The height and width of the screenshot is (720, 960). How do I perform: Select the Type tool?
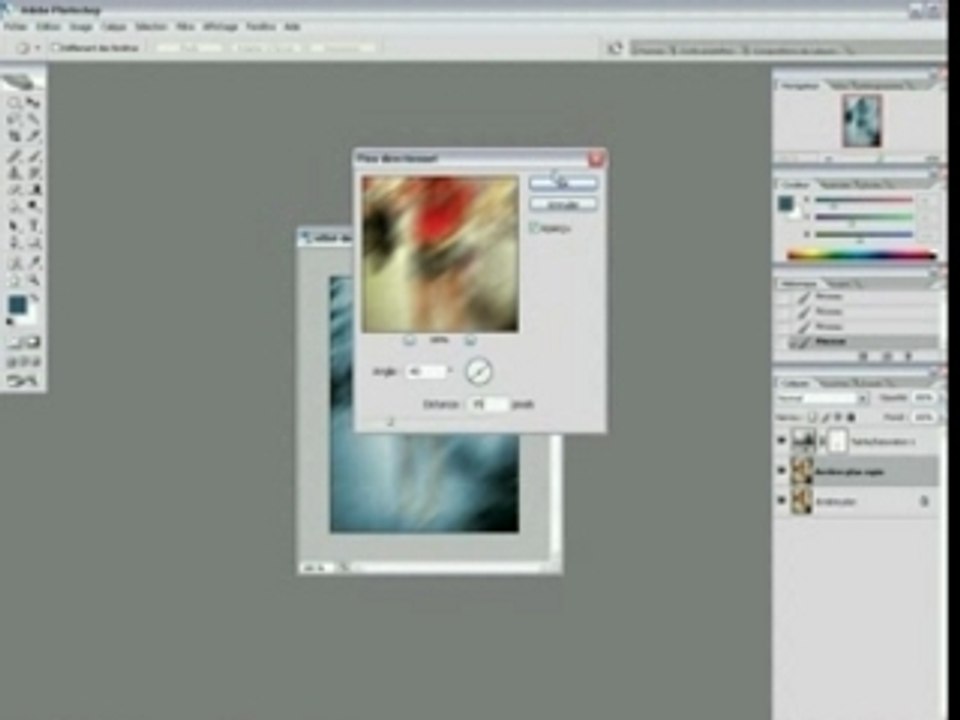(x=33, y=227)
